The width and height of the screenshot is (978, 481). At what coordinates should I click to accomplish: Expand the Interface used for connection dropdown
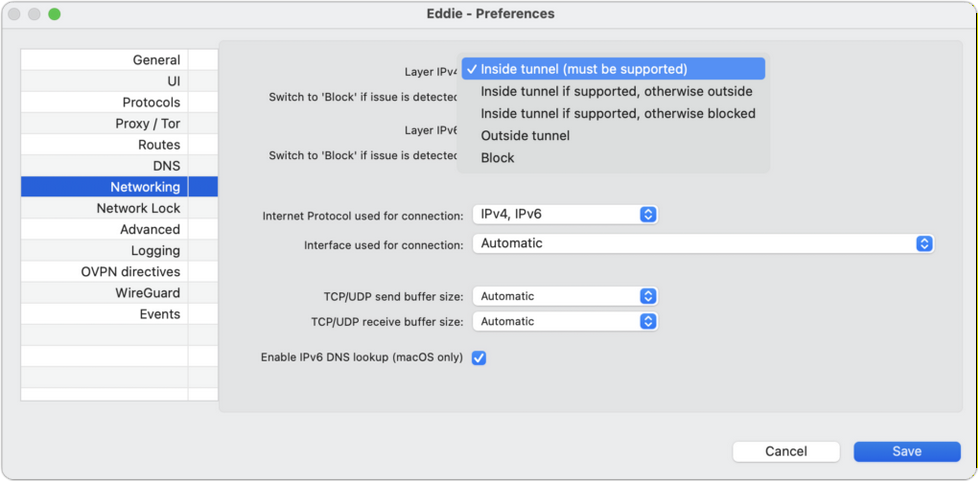pos(924,243)
